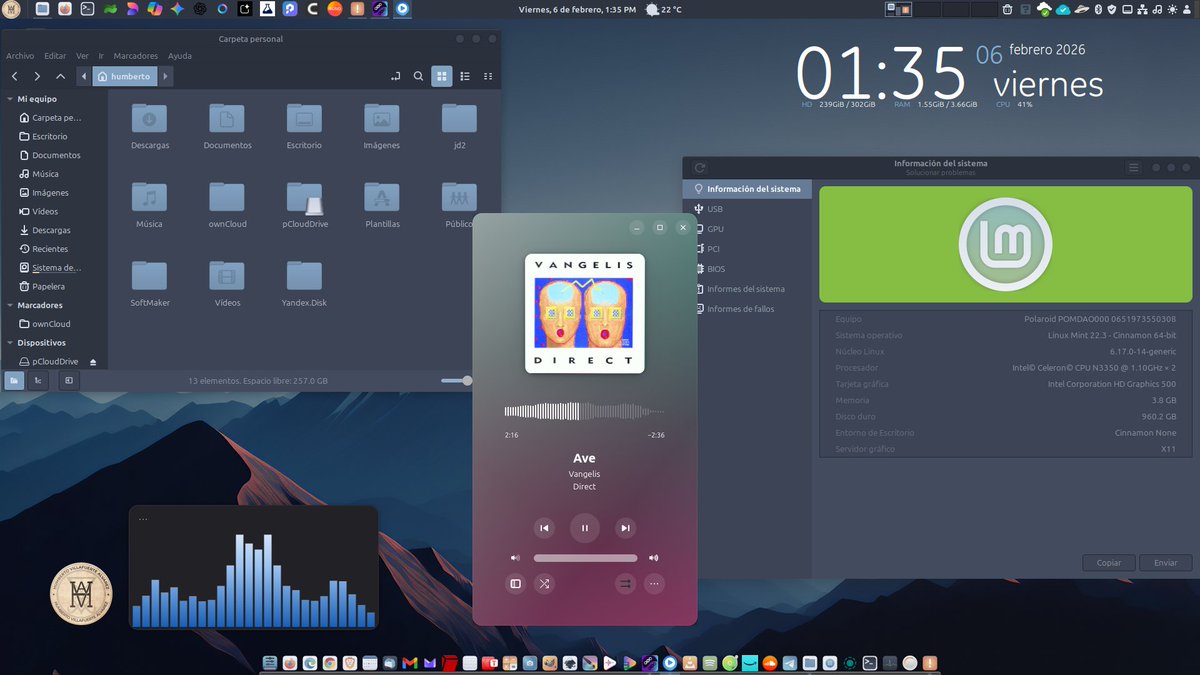Open the weather applet showing 22 °C
1200x675 pixels.
coord(664,9)
